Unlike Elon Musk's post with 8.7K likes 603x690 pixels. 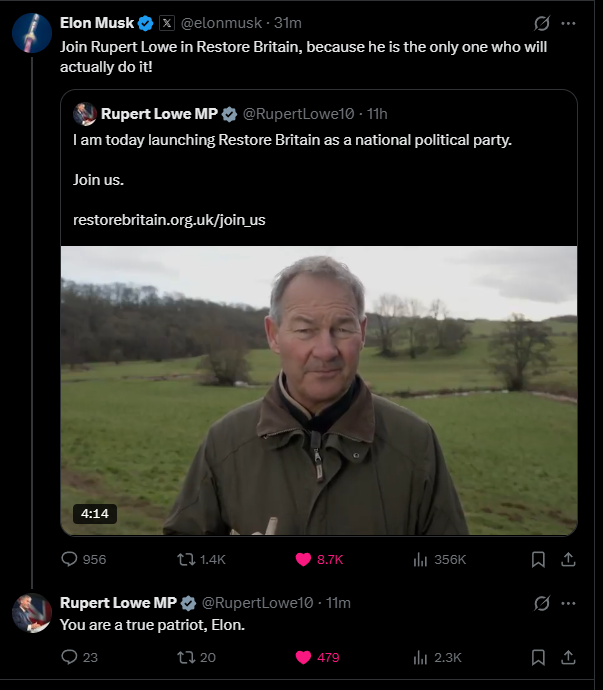coord(303,560)
